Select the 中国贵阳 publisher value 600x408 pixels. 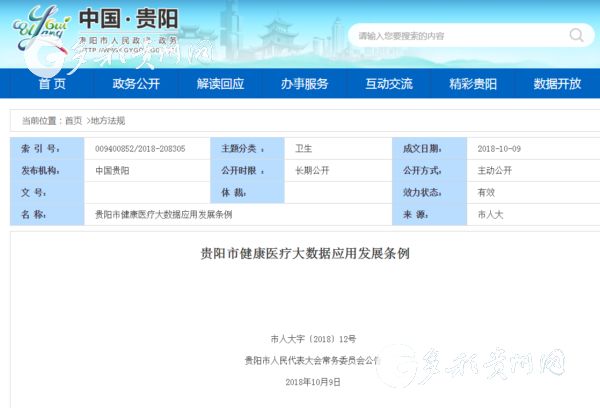pos(112,170)
